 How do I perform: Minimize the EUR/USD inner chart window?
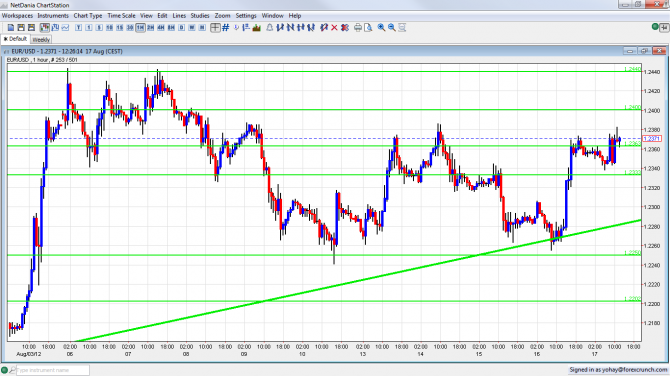point(629,51)
